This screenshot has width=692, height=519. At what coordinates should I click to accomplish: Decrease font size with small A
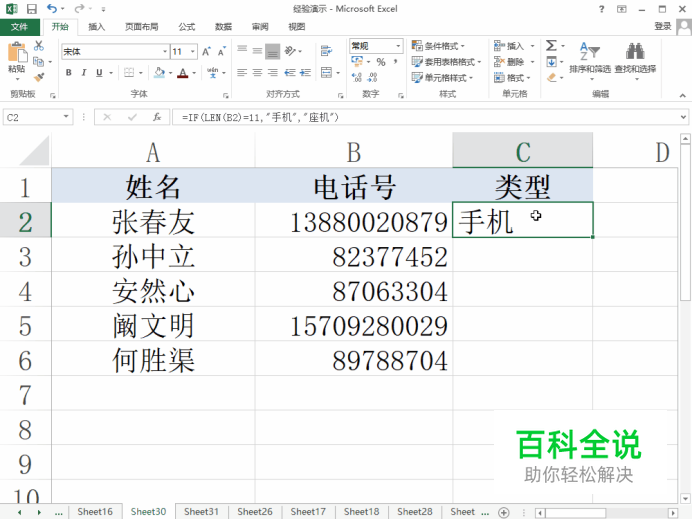[222, 52]
